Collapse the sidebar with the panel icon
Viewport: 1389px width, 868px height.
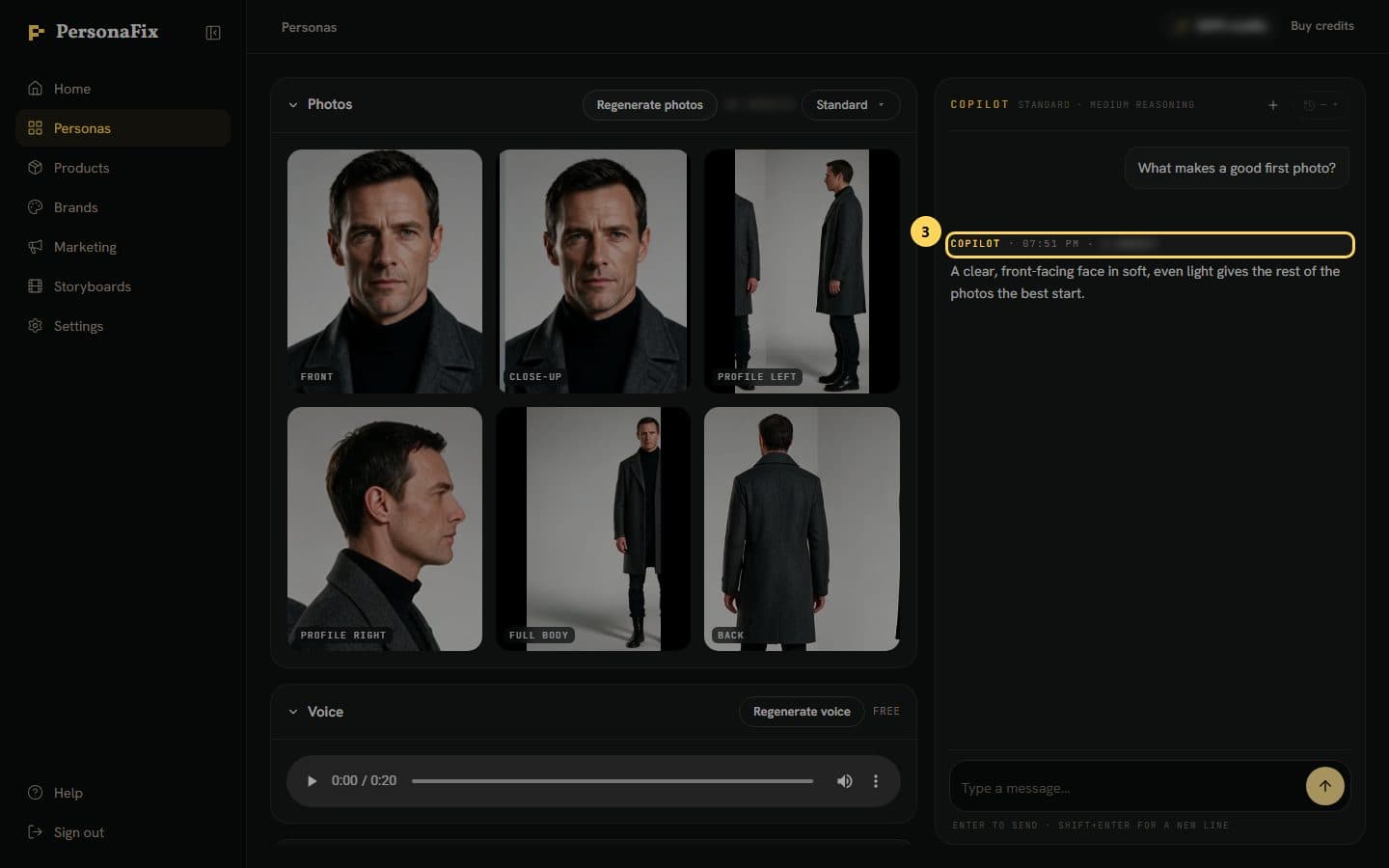tap(213, 33)
